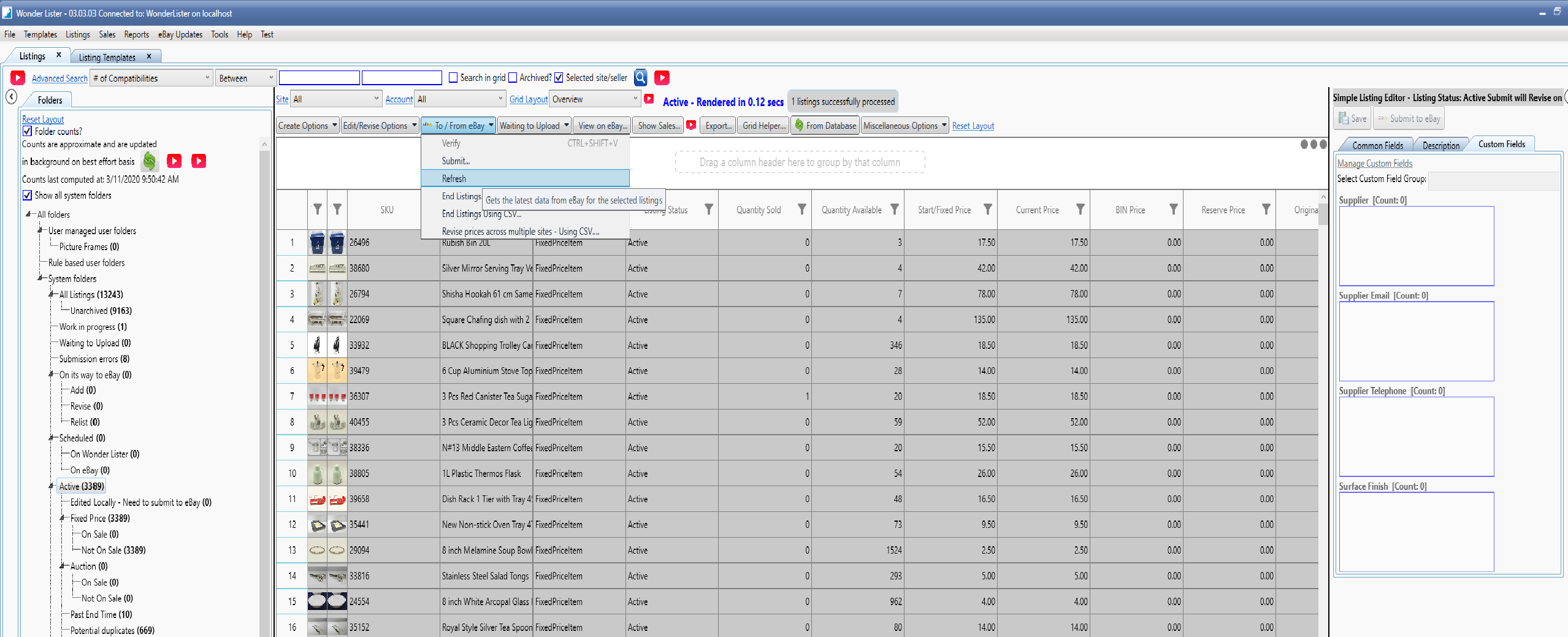Open the Create Options dropdown
The image size is (1568, 637).
[x=308, y=126]
